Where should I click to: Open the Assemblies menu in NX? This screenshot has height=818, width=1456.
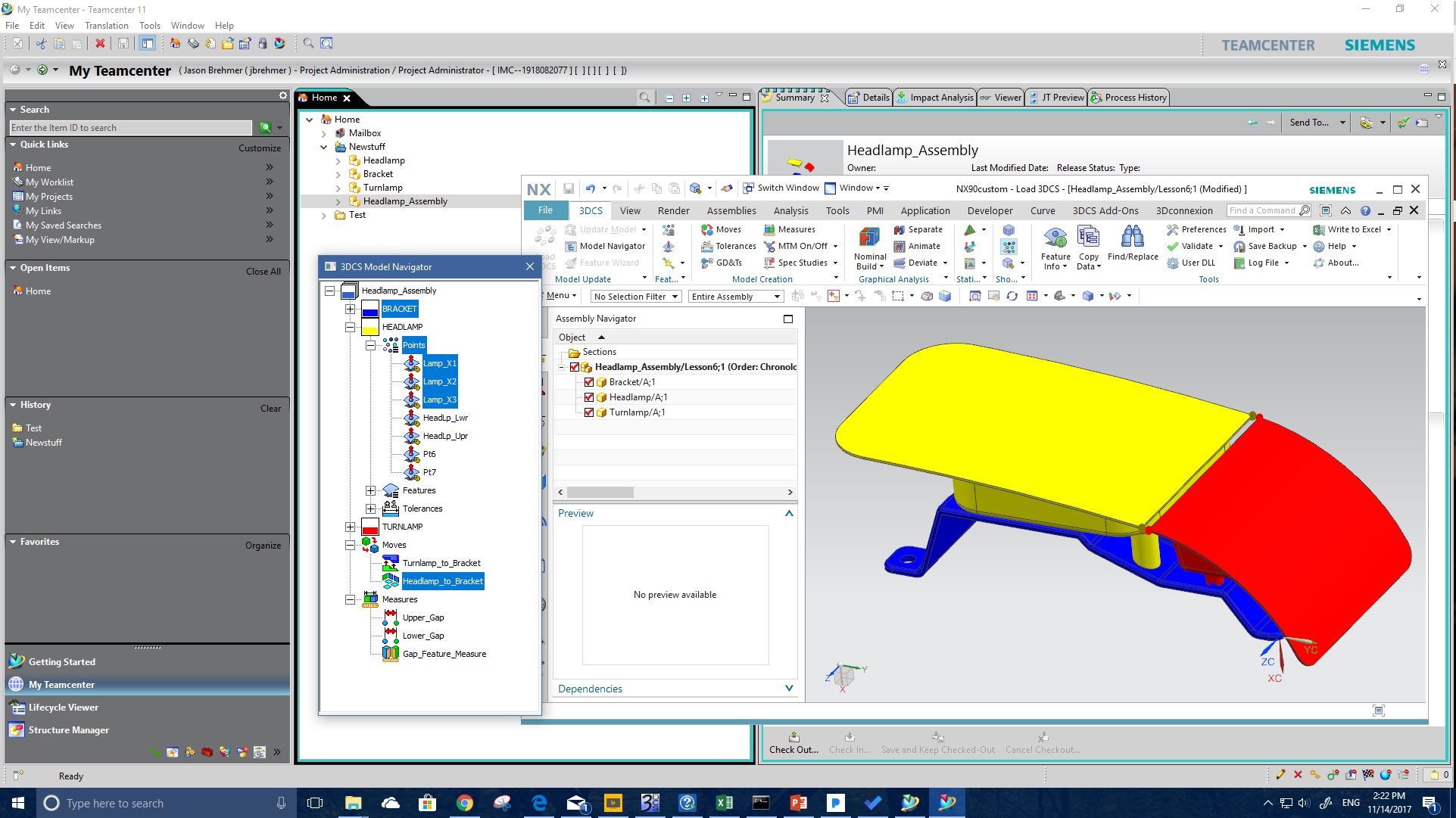pos(730,210)
